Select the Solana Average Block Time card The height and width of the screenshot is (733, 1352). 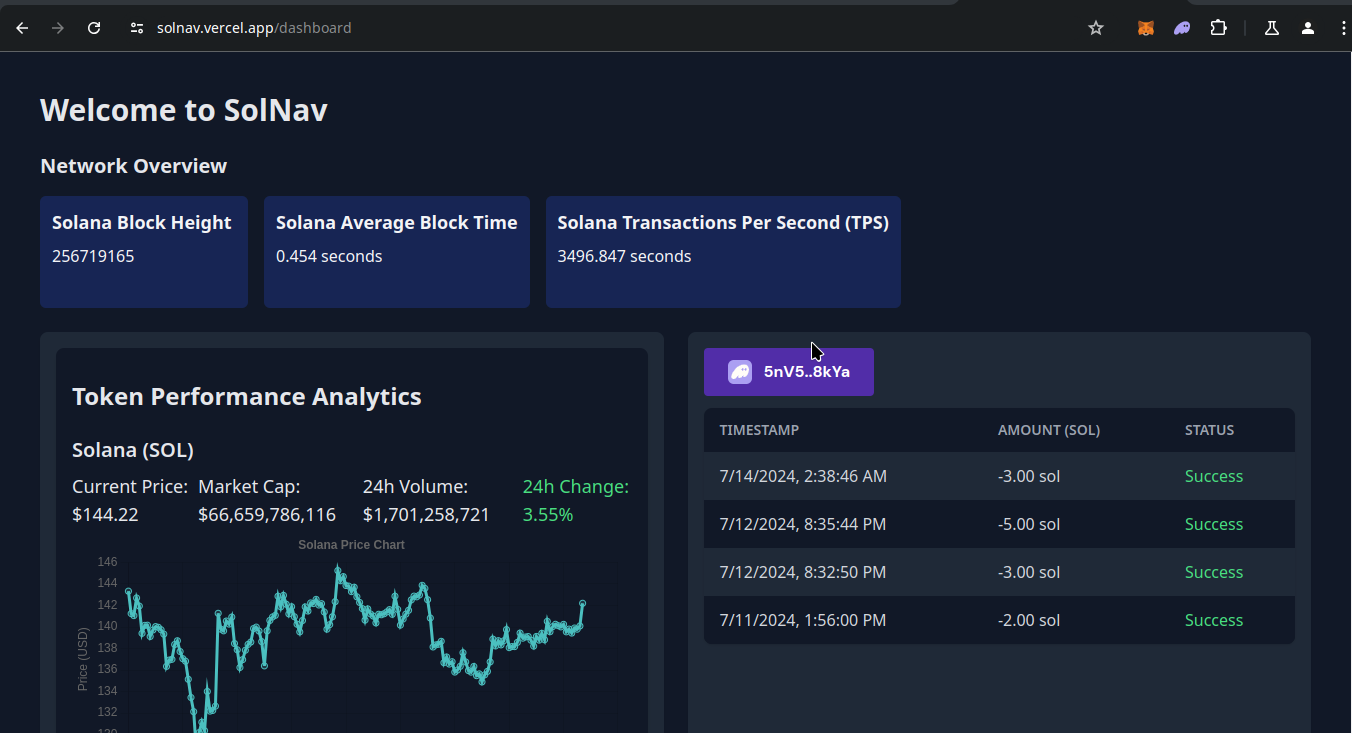point(397,252)
